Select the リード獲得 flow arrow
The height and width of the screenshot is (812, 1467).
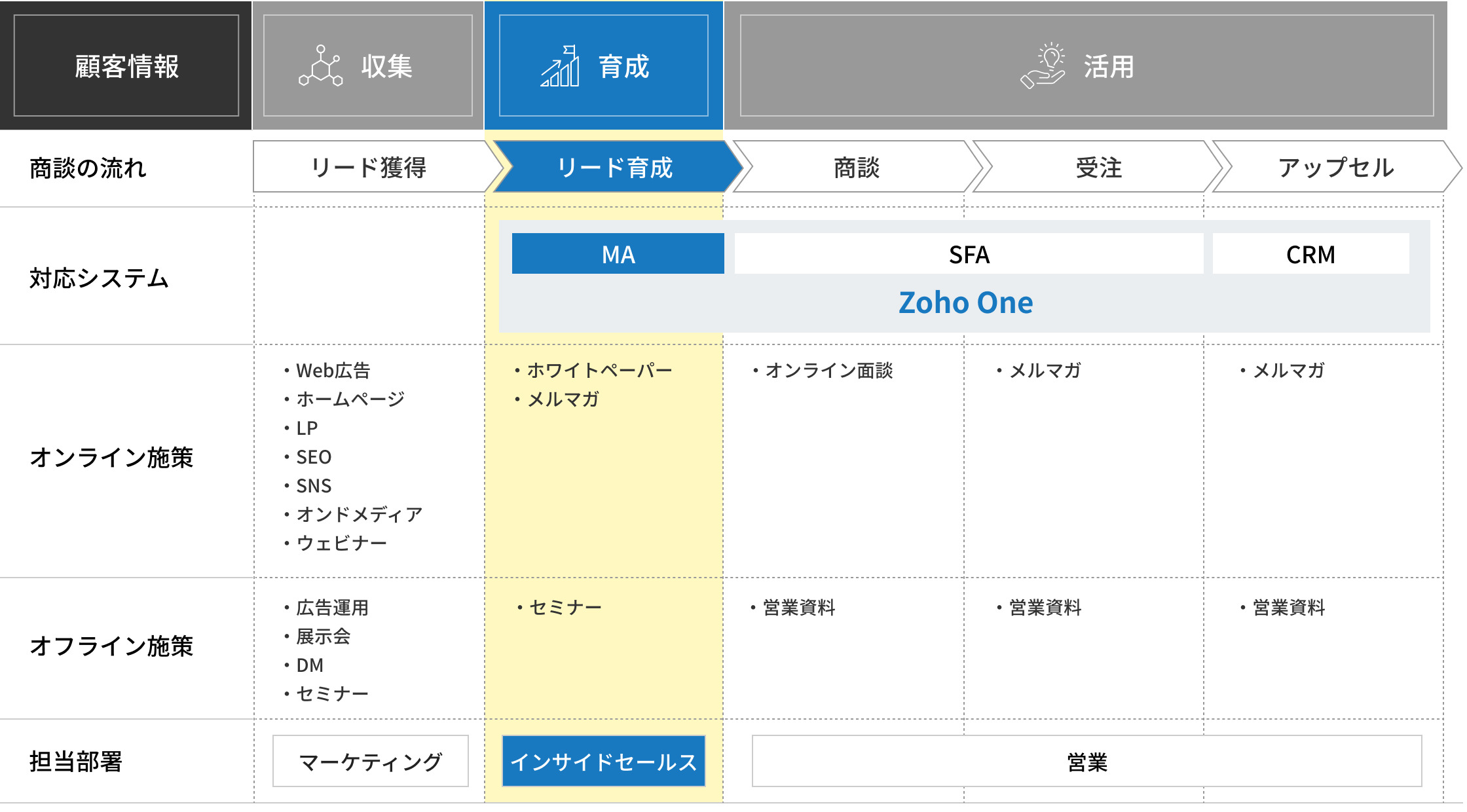coord(368,167)
